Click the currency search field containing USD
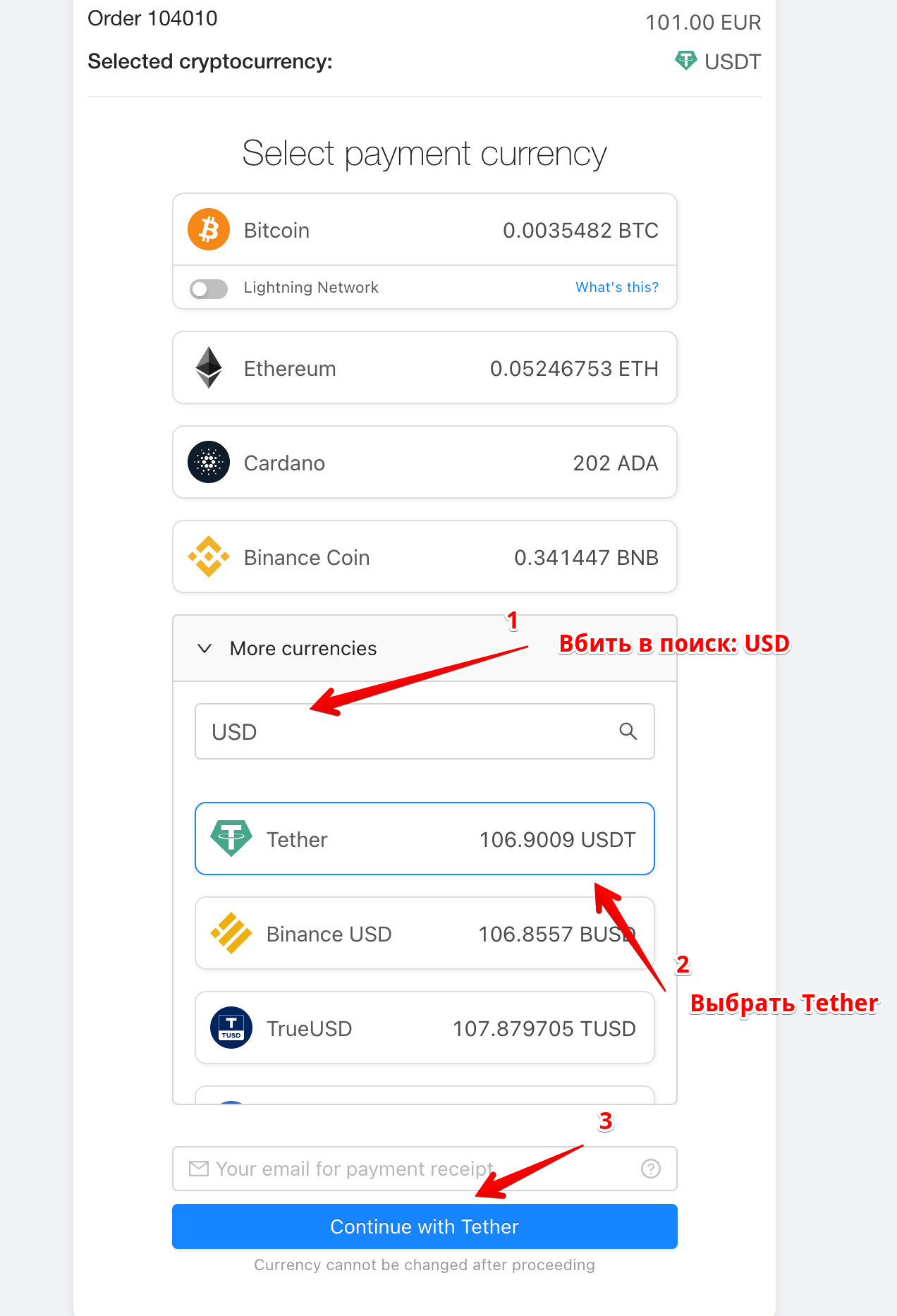Screen dimensions: 897x1316 point(425,731)
